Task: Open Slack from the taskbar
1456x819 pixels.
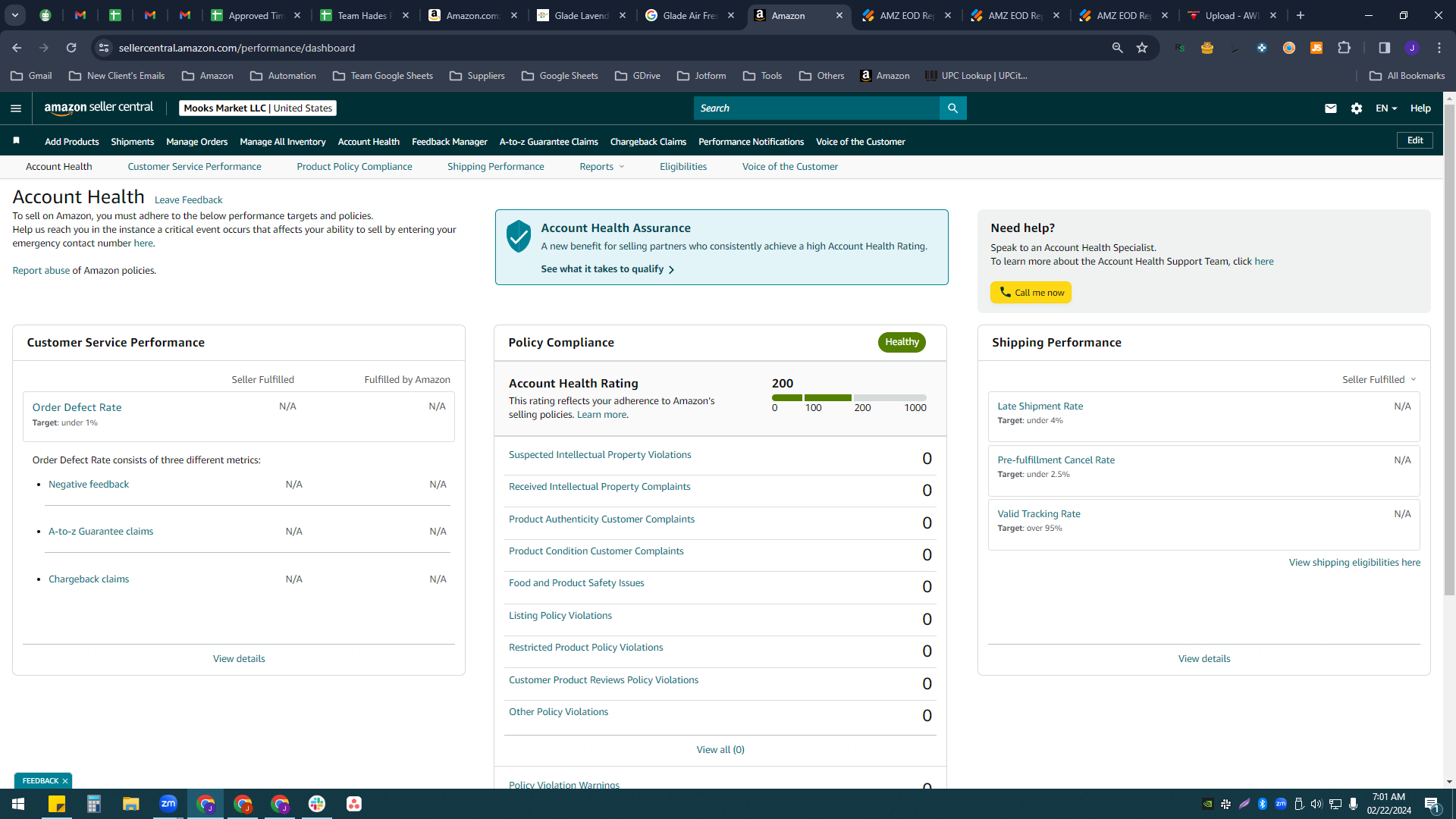Action: (x=317, y=804)
